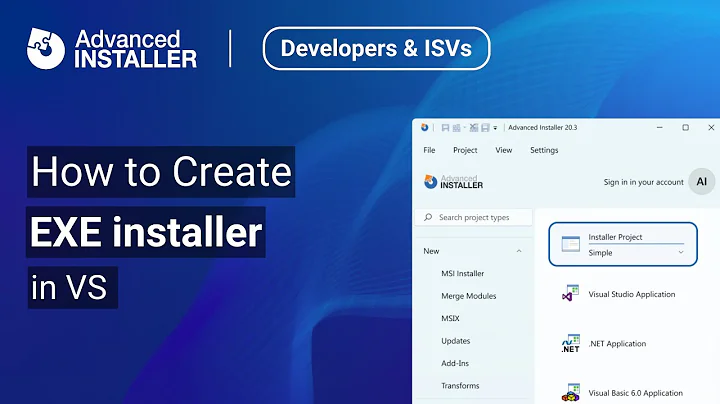The height and width of the screenshot is (404, 720).
Task: Select Updates category
Action: [456, 341]
